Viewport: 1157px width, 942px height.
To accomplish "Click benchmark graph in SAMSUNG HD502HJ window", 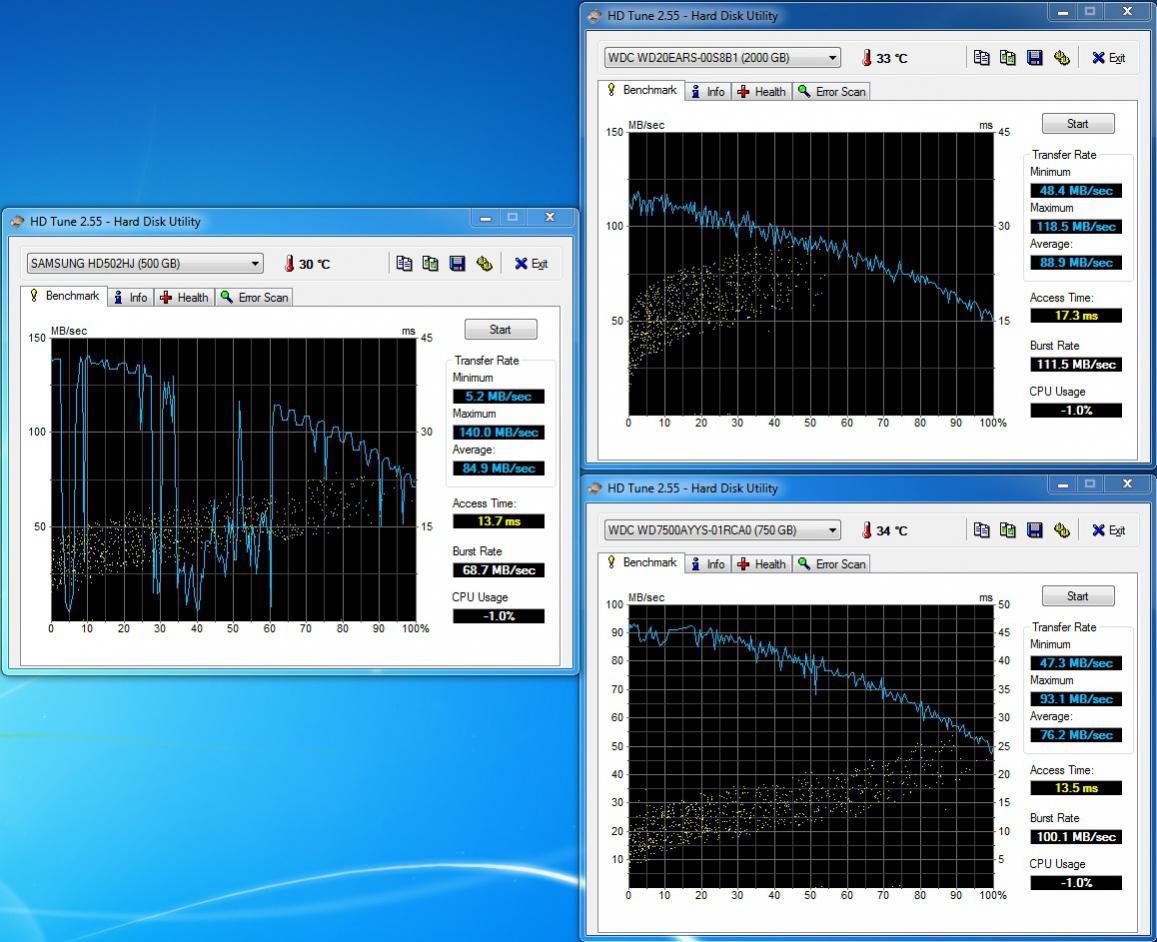I will coord(233,479).
